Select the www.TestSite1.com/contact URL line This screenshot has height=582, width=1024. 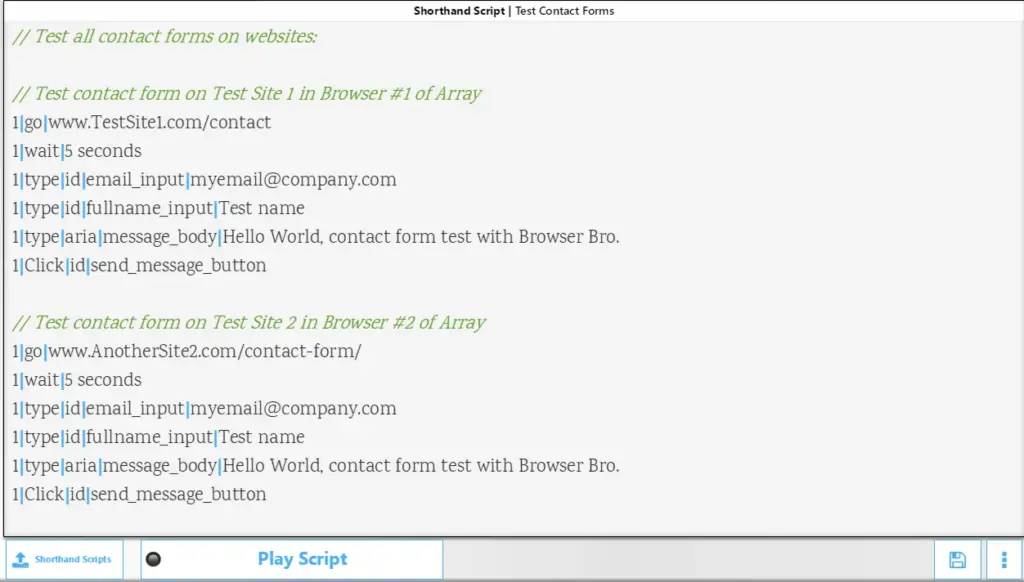click(140, 122)
